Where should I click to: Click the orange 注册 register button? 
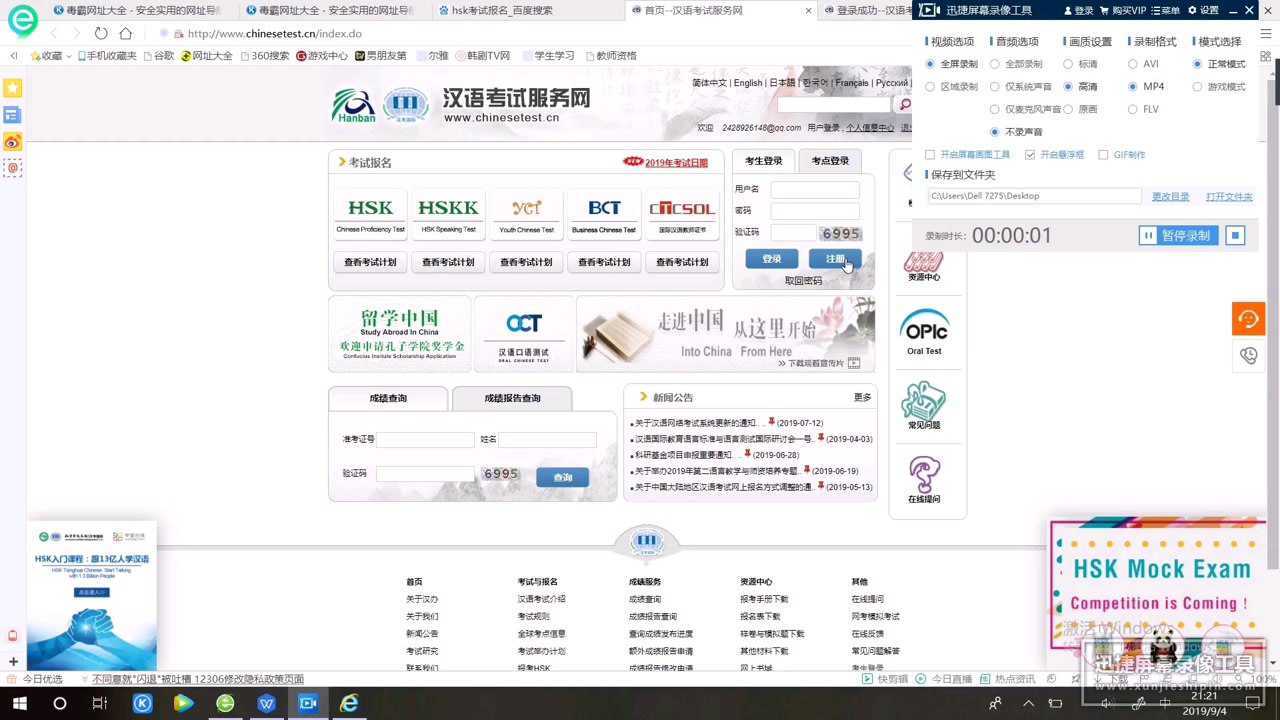[x=835, y=258]
